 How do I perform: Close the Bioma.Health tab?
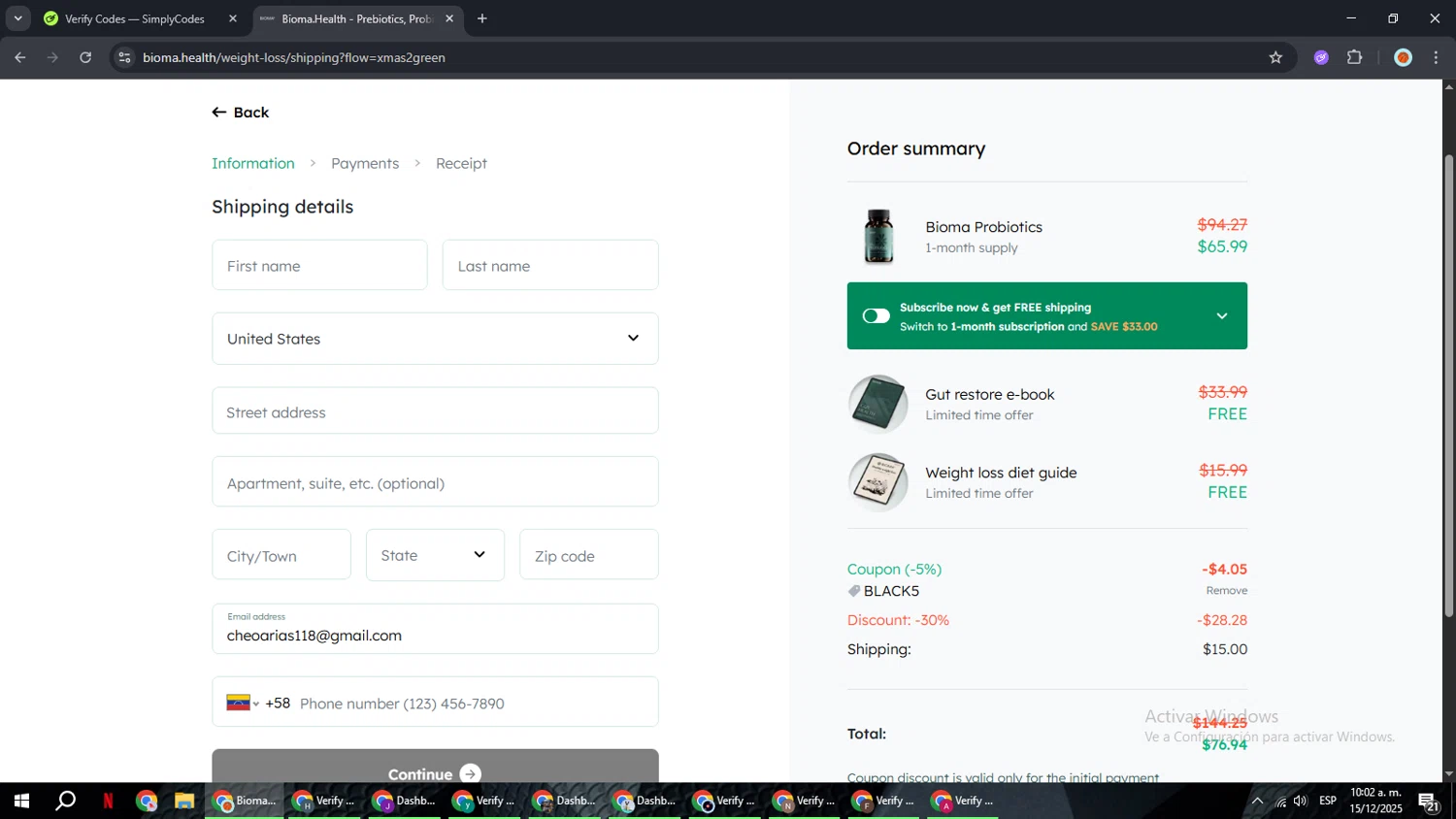(449, 18)
